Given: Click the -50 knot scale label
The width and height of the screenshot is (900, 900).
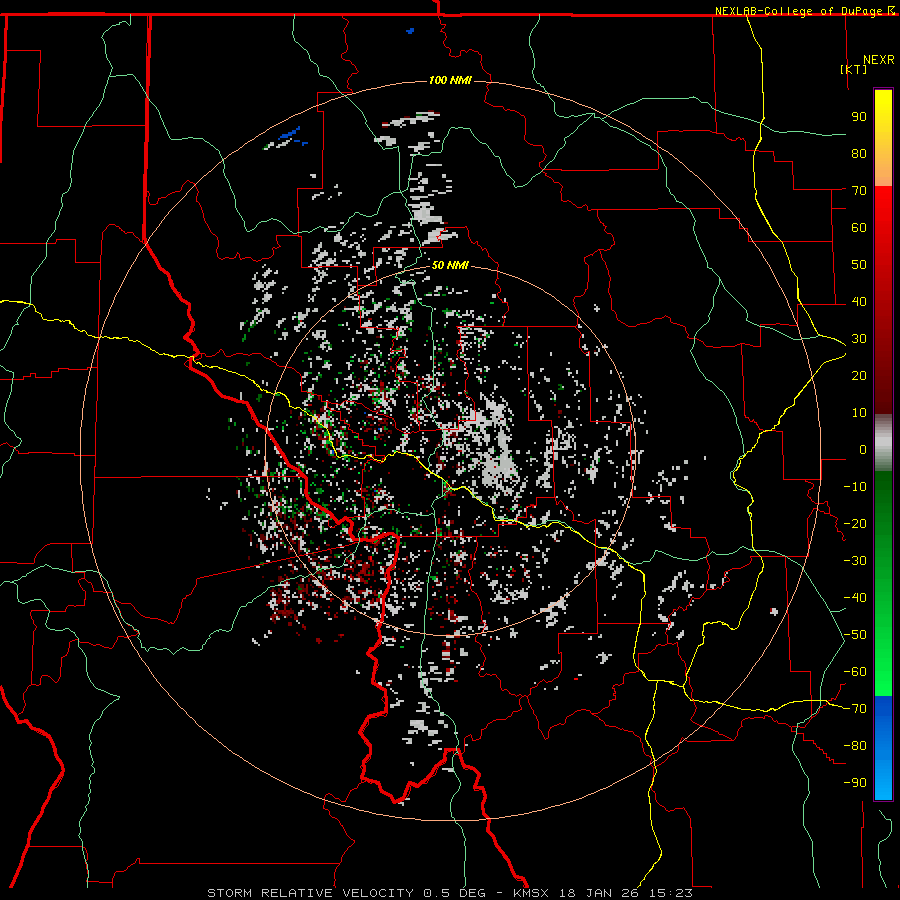Looking at the screenshot, I should coord(855,635).
